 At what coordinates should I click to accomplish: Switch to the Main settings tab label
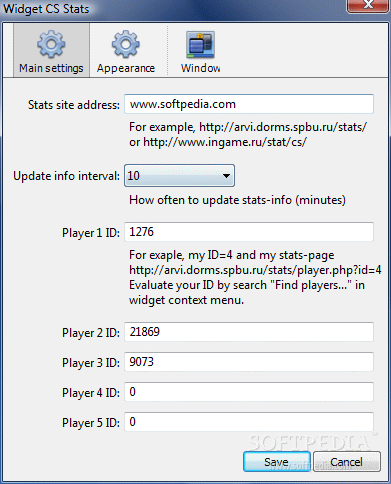[51, 68]
